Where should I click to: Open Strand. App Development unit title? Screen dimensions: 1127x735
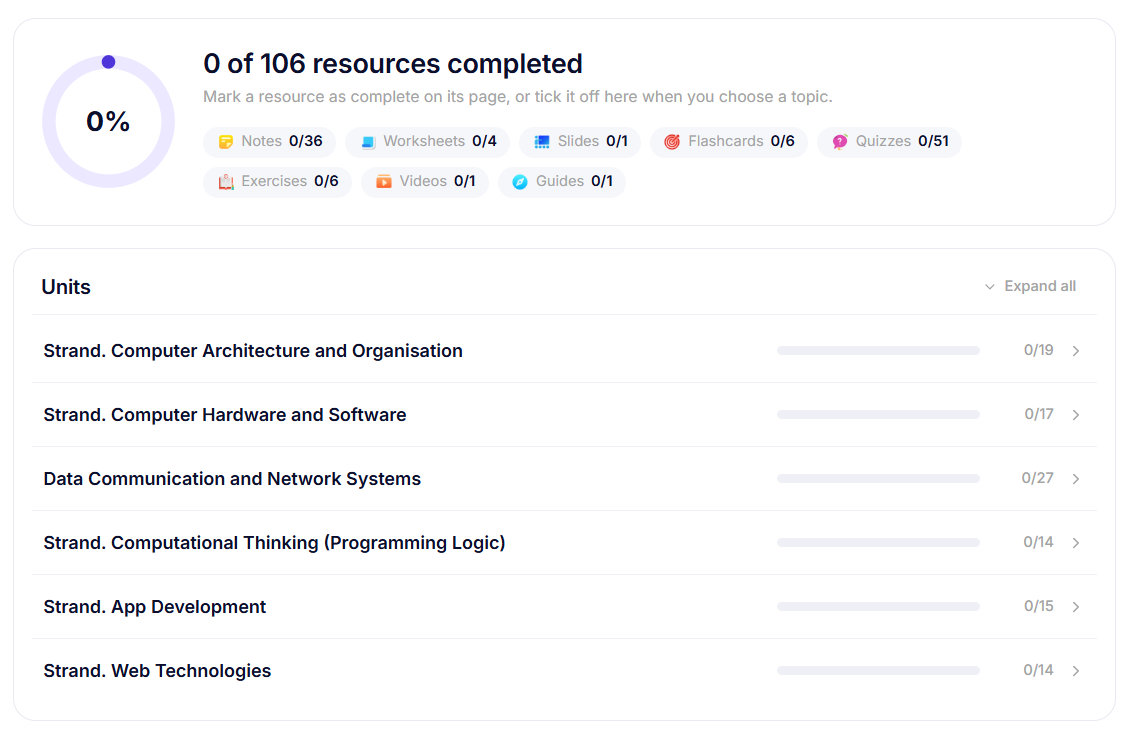(155, 606)
